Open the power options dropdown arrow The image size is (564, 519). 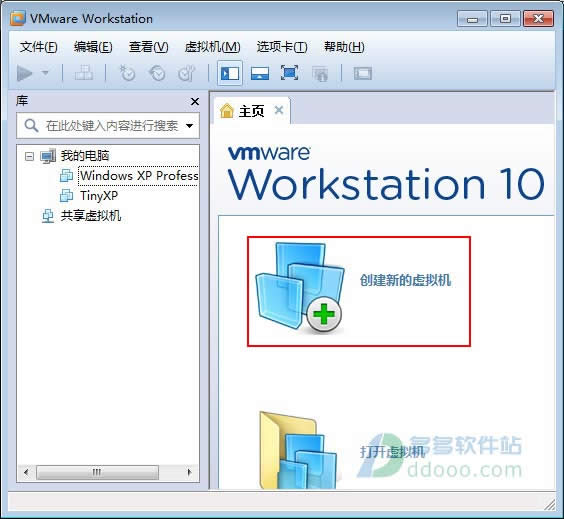[x=45, y=73]
